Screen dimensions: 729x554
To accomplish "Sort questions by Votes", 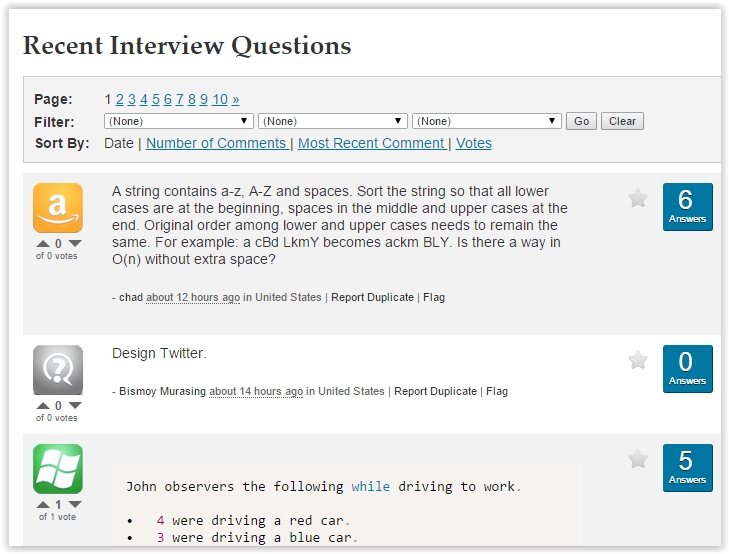I will 474,143.
